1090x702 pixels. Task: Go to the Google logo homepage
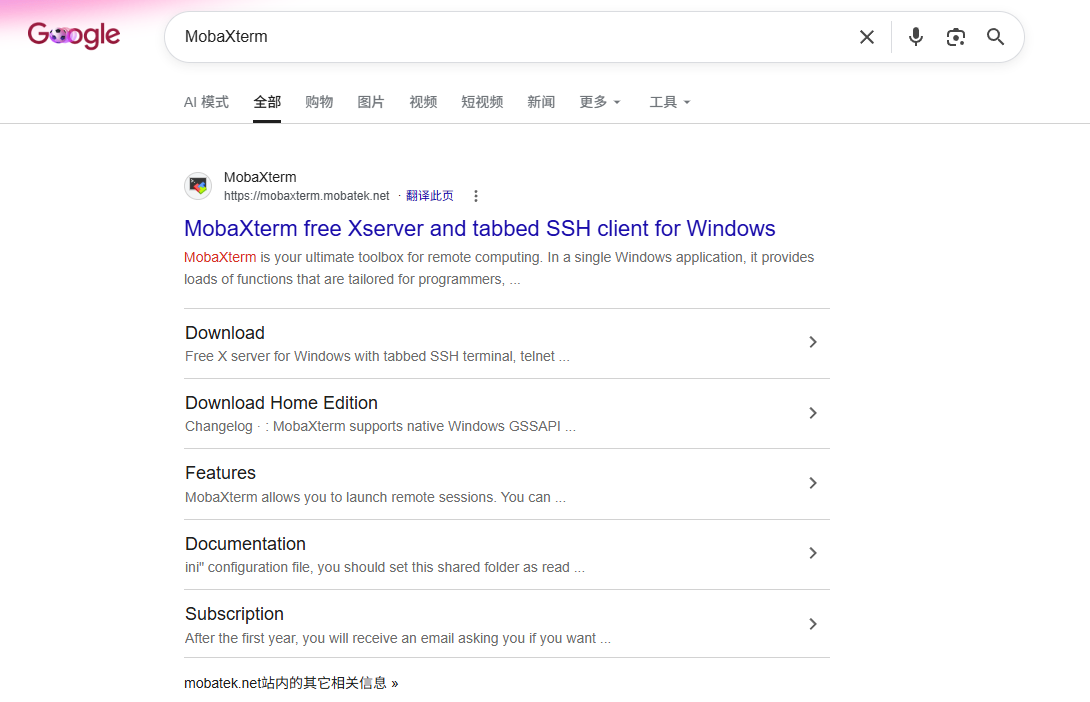coord(74,35)
